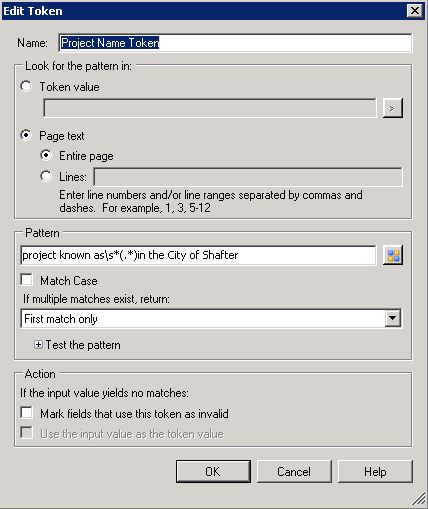Close the Edit Token dialog
The image size is (428, 509).
coord(415,11)
